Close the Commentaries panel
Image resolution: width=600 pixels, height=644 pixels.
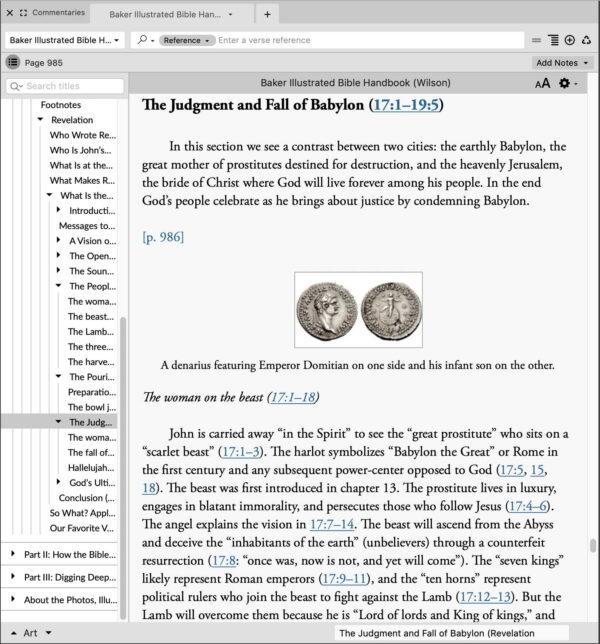(10, 13)
